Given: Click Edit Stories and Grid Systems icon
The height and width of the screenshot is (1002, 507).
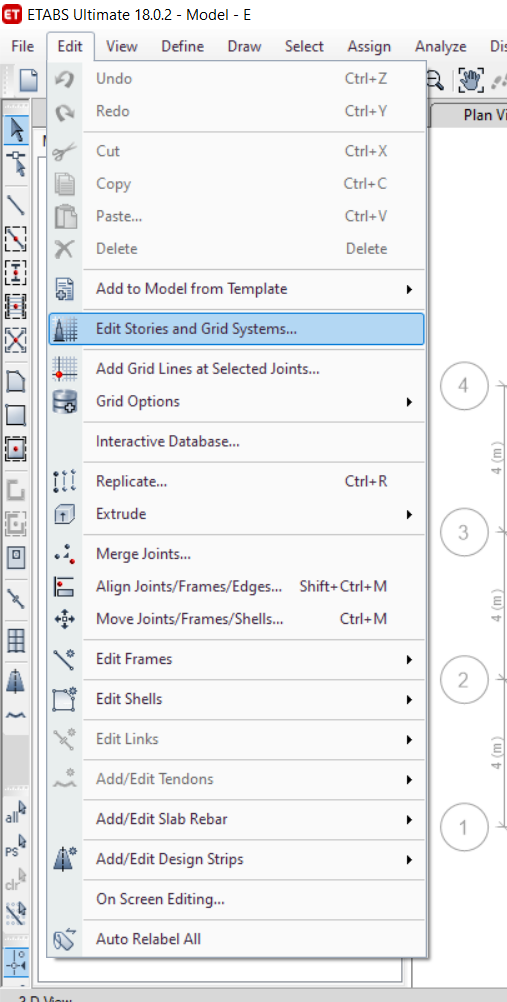Looking at the screenshot, I should (x=66, y=329).
